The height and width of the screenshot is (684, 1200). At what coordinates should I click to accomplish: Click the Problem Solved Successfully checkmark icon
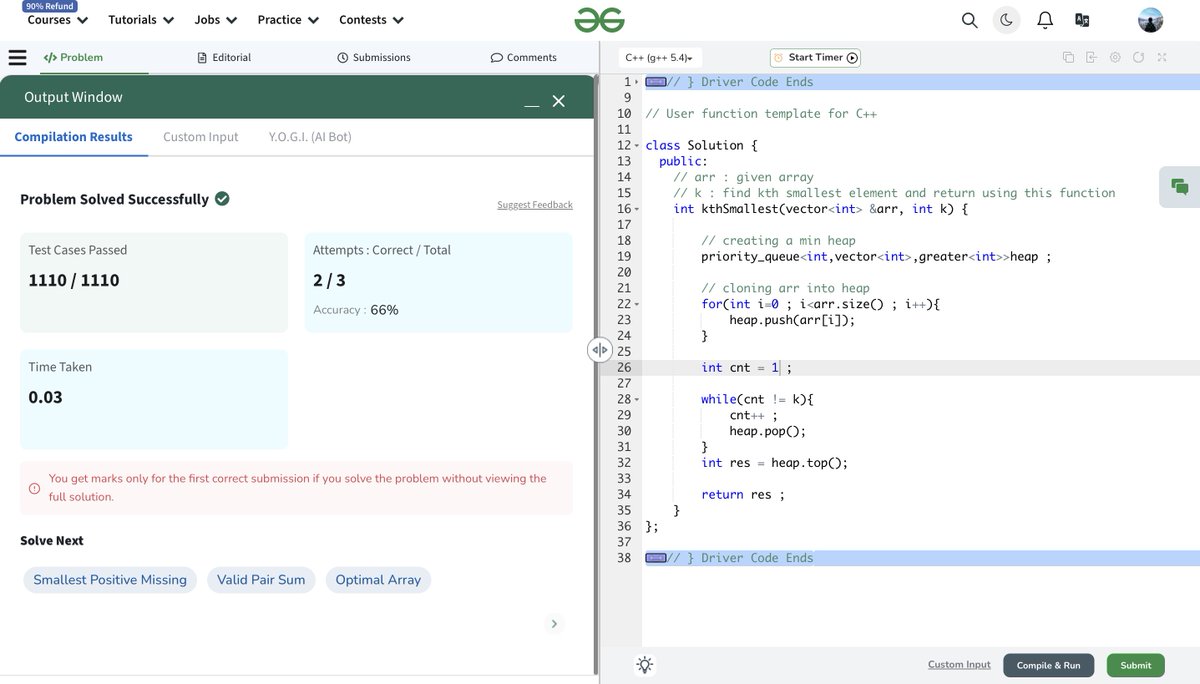222,198
